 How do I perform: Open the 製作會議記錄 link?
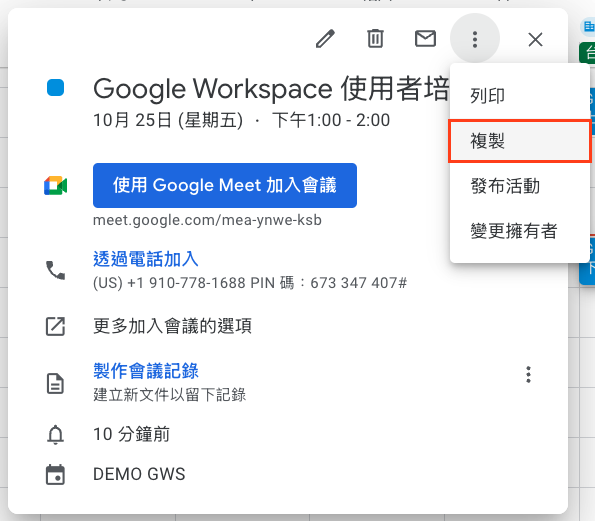[x=146, y=371]
